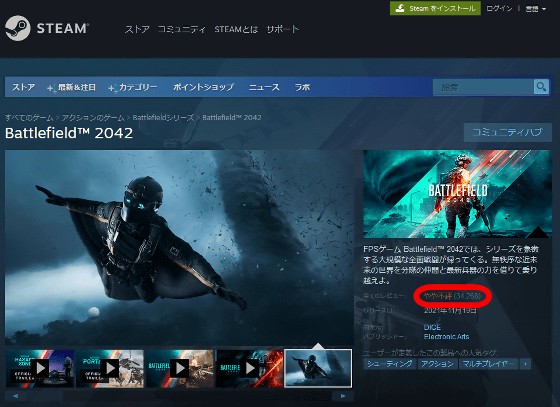Click the Battlefield 2042 header capsule image

pyautogui.click(x=458, y=194)
